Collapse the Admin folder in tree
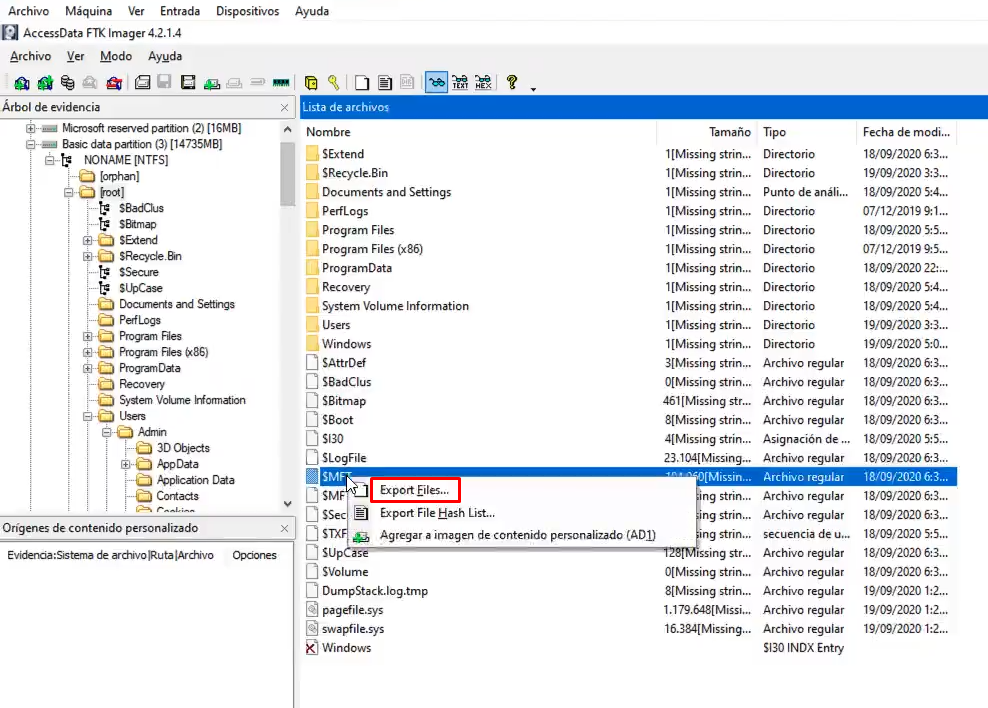This screenshot has height=708, width=988. click(106, 432)
